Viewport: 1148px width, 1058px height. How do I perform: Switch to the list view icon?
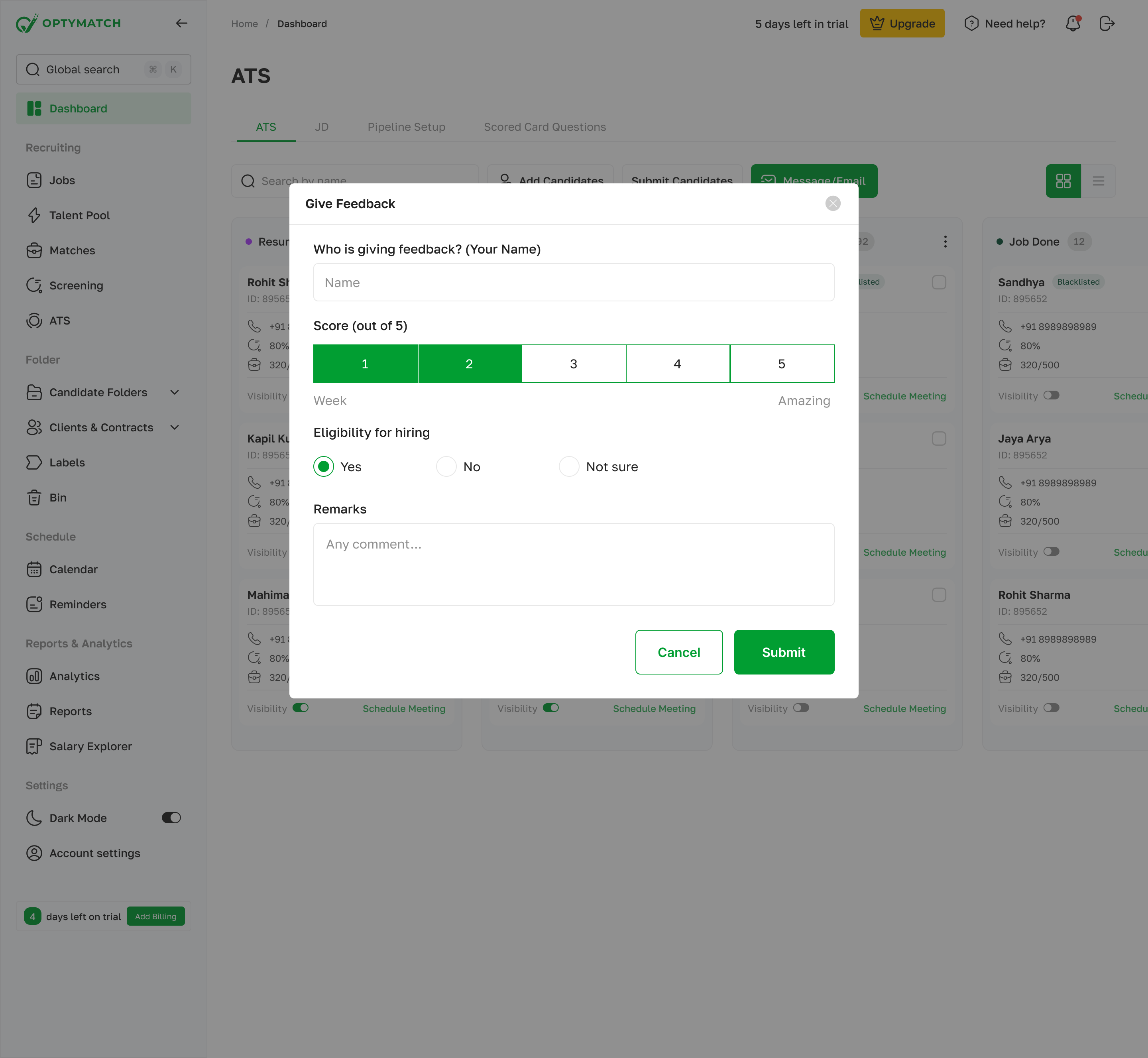tap(1098, 181)
